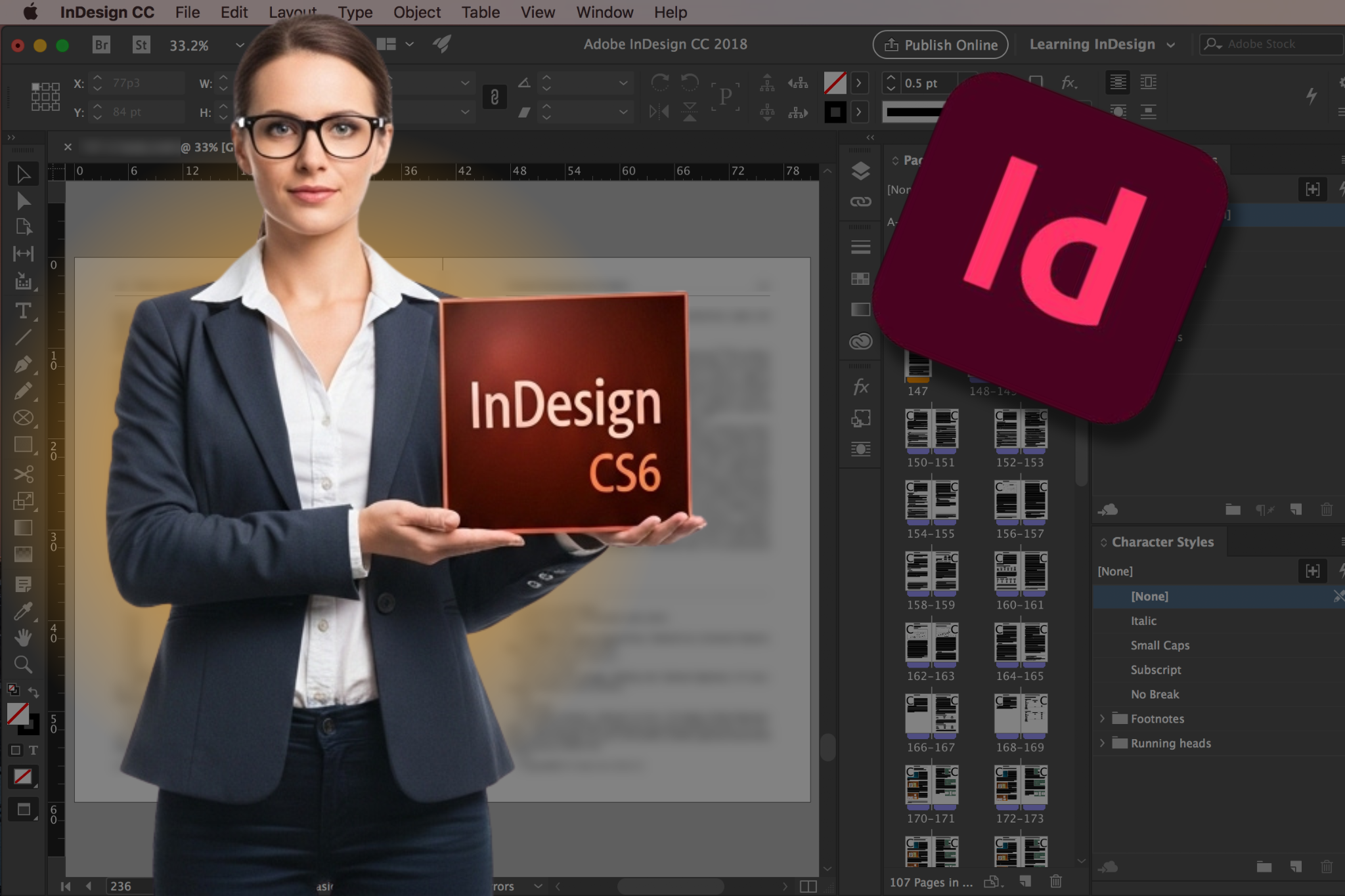1345x896 pixels.
Task: Switch to the Character Styles tab
Action: pyautogui.click(x=1161, y=542)
